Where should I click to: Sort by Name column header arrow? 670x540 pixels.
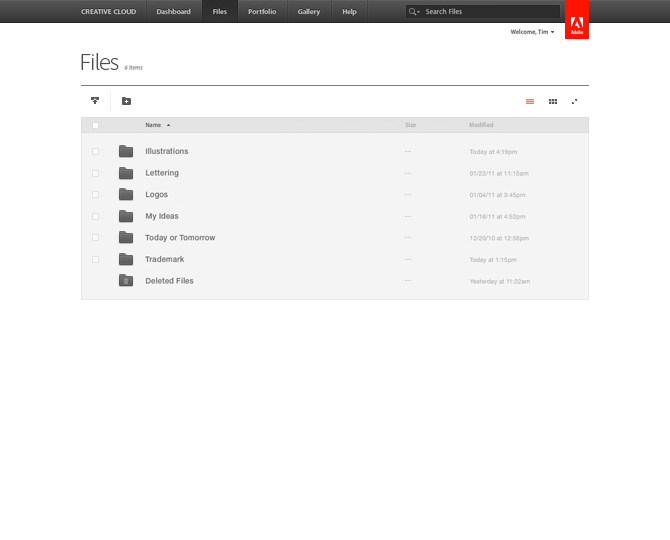pyautogui.click(x=168, y=125)
